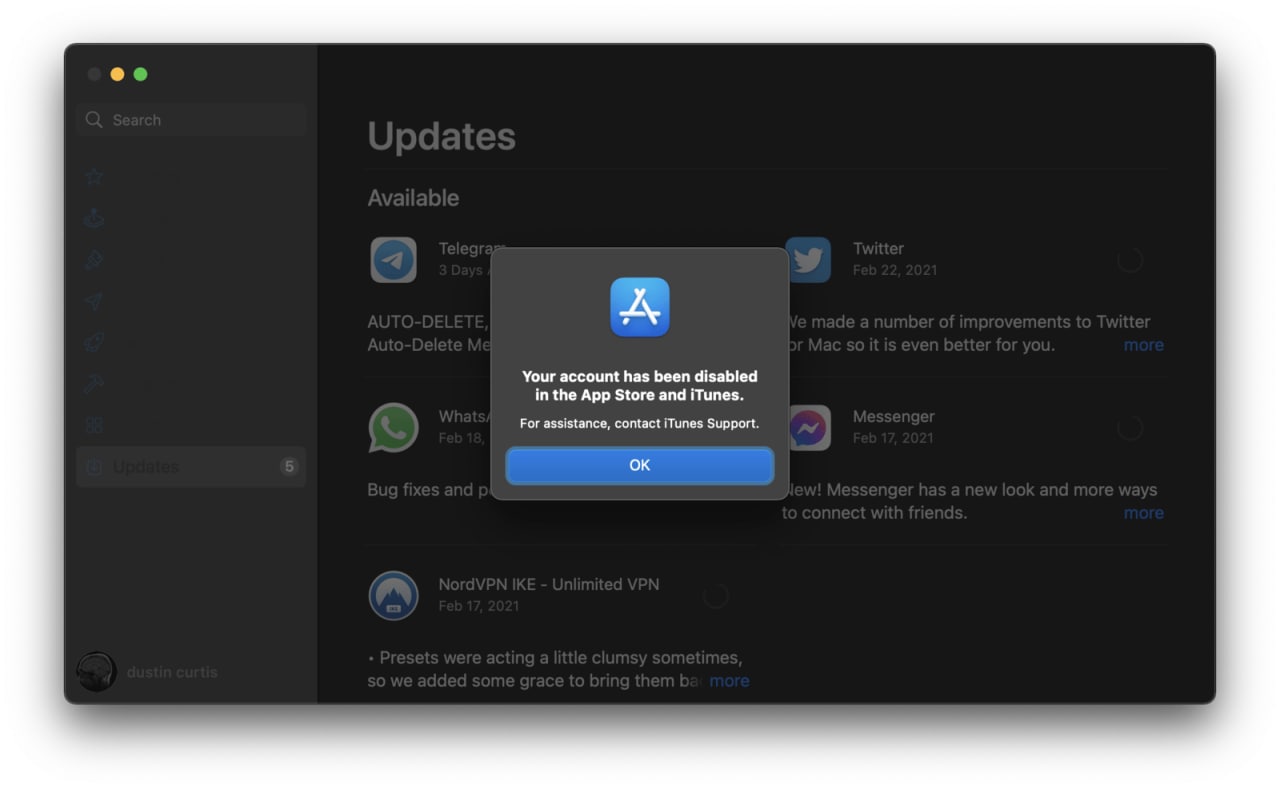Click the NordVPN IKE app icon
The image size is (1280, 789).
coord(394,596)
